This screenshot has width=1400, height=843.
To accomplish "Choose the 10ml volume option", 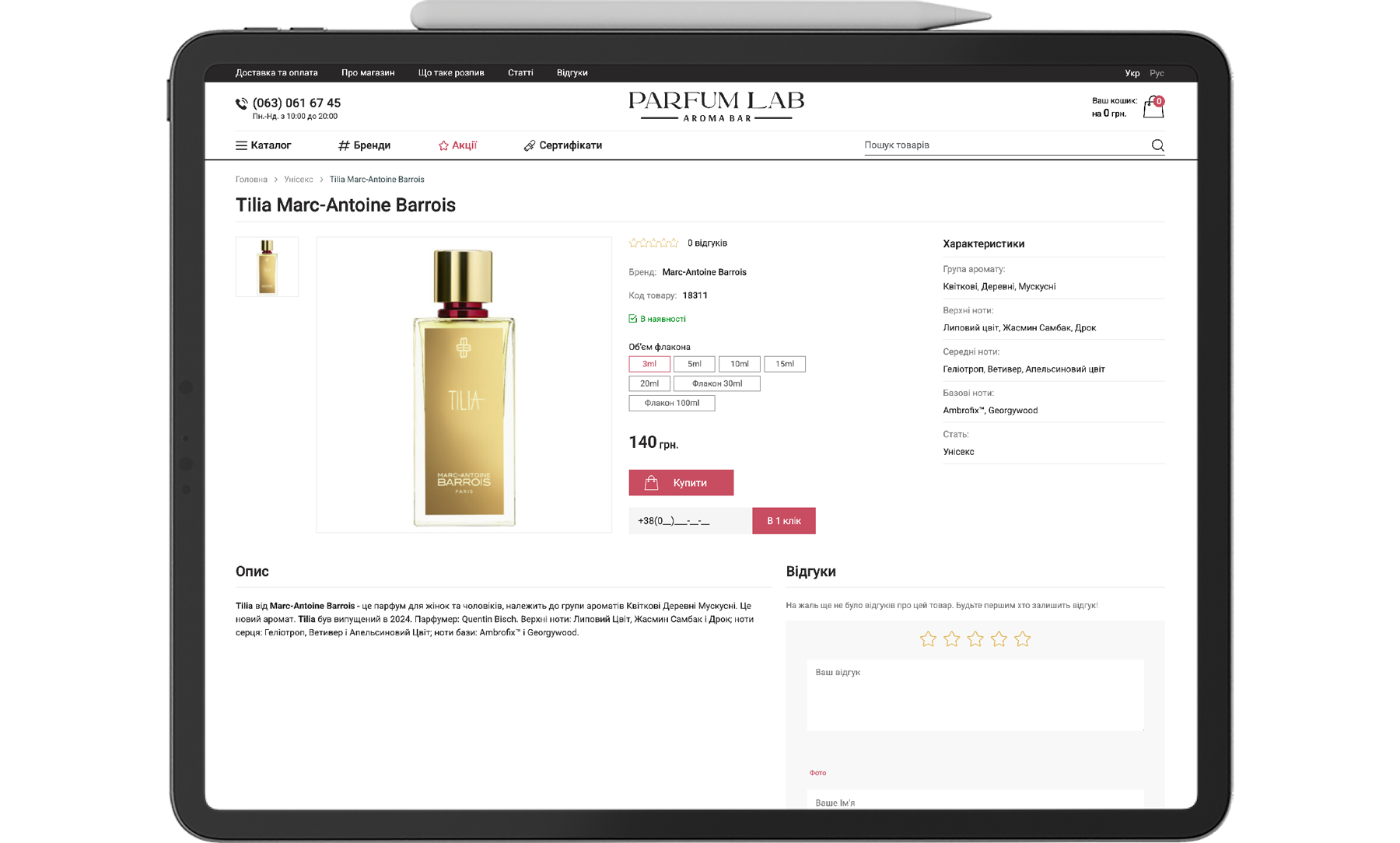I will 739,364.
